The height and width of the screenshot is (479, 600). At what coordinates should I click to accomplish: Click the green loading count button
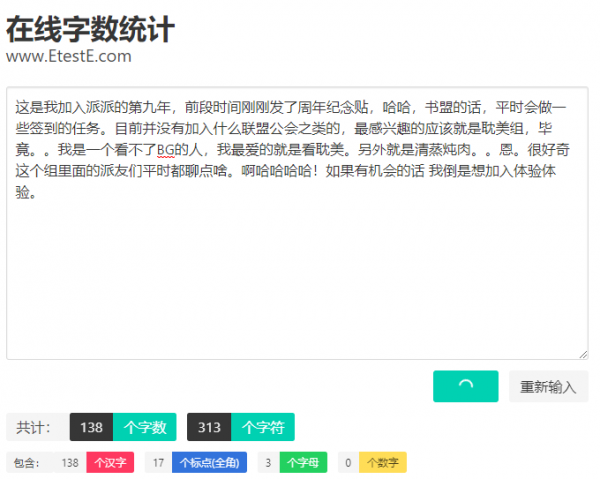[x=465, y=386]
